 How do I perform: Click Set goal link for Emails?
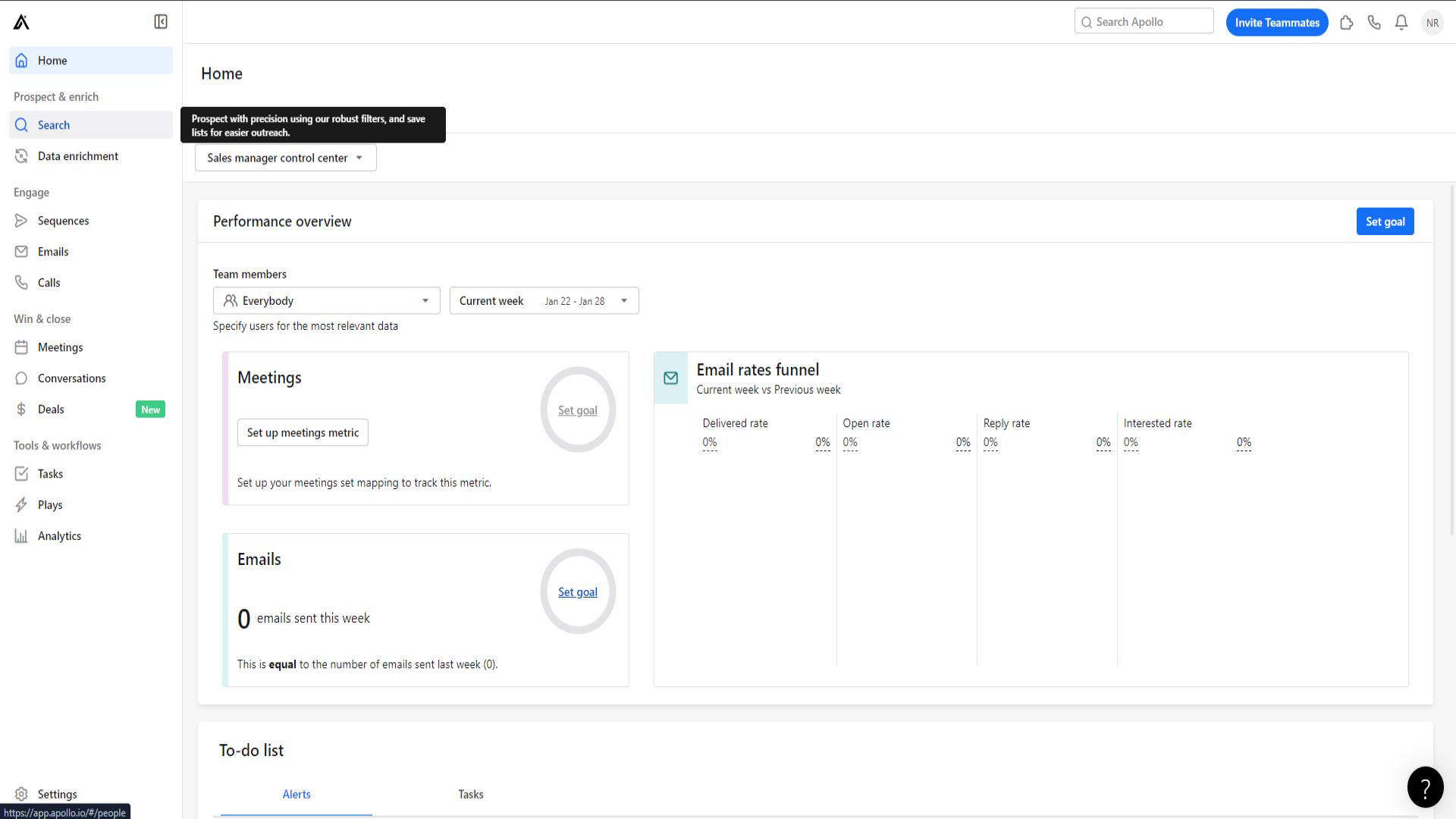point(577,591)
